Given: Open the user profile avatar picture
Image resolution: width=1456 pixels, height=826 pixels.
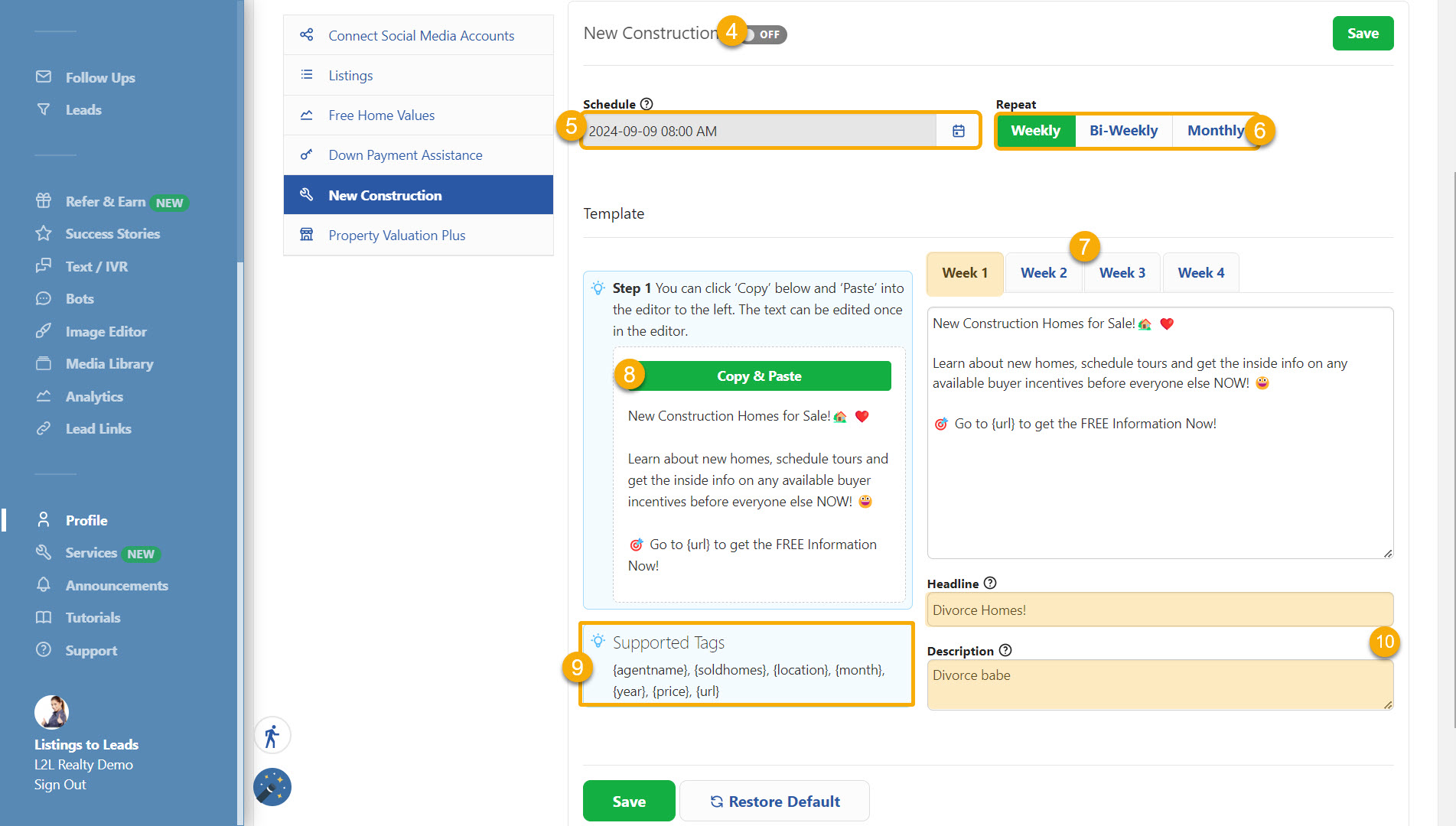Looking at the screenshot, I should click(51, 712).
